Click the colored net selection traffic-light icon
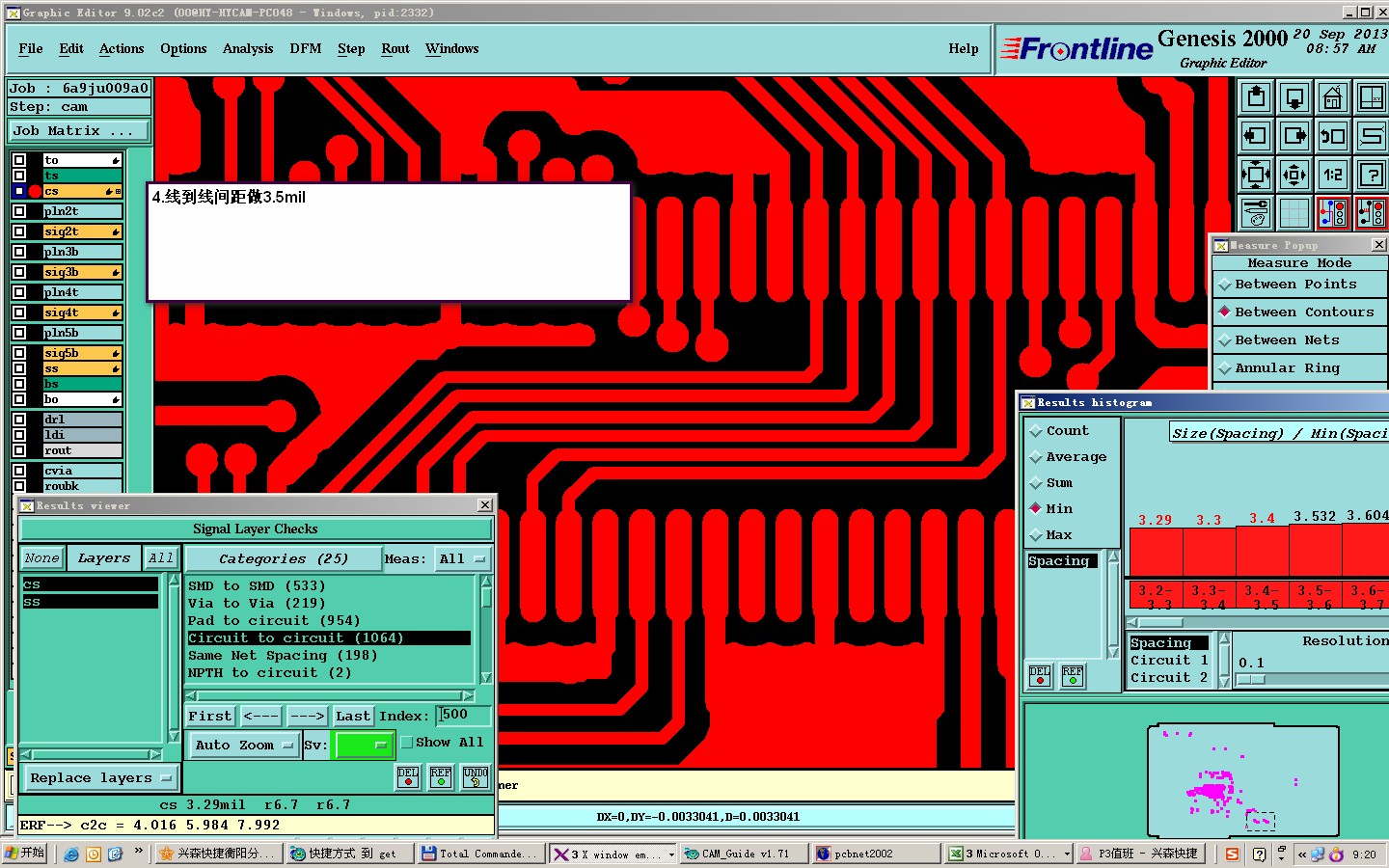This screenshot has height=868, width=1389. [1333, 212]
